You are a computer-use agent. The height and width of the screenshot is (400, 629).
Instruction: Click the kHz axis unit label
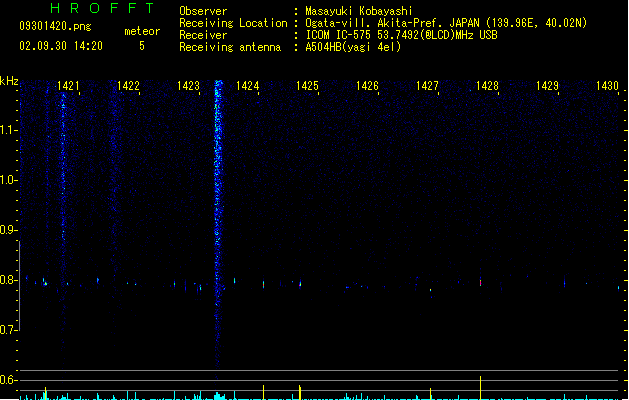(x=9, y=81)
